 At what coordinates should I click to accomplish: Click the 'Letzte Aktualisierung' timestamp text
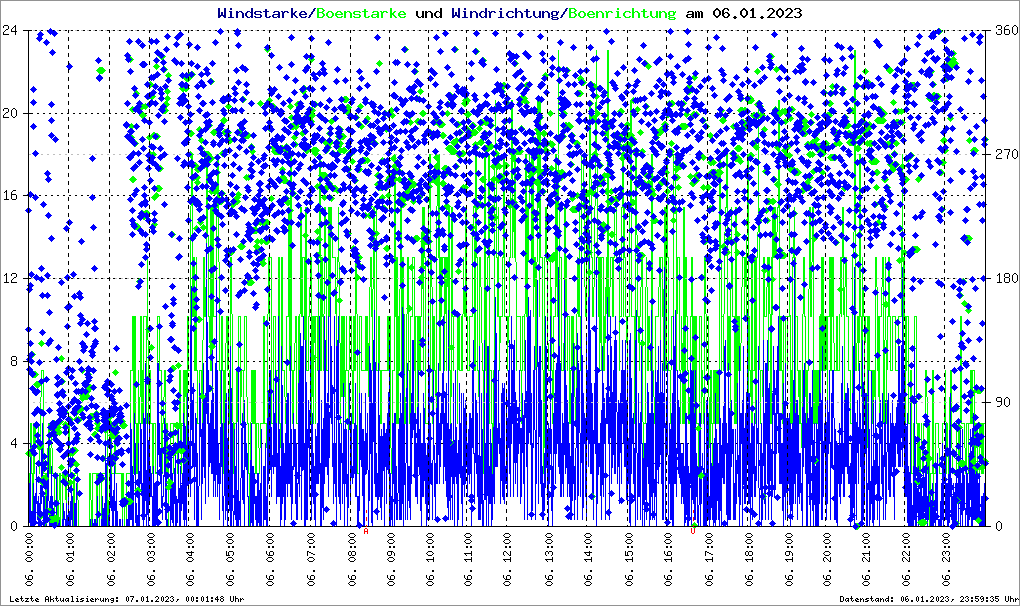click(x=127, y=599)
